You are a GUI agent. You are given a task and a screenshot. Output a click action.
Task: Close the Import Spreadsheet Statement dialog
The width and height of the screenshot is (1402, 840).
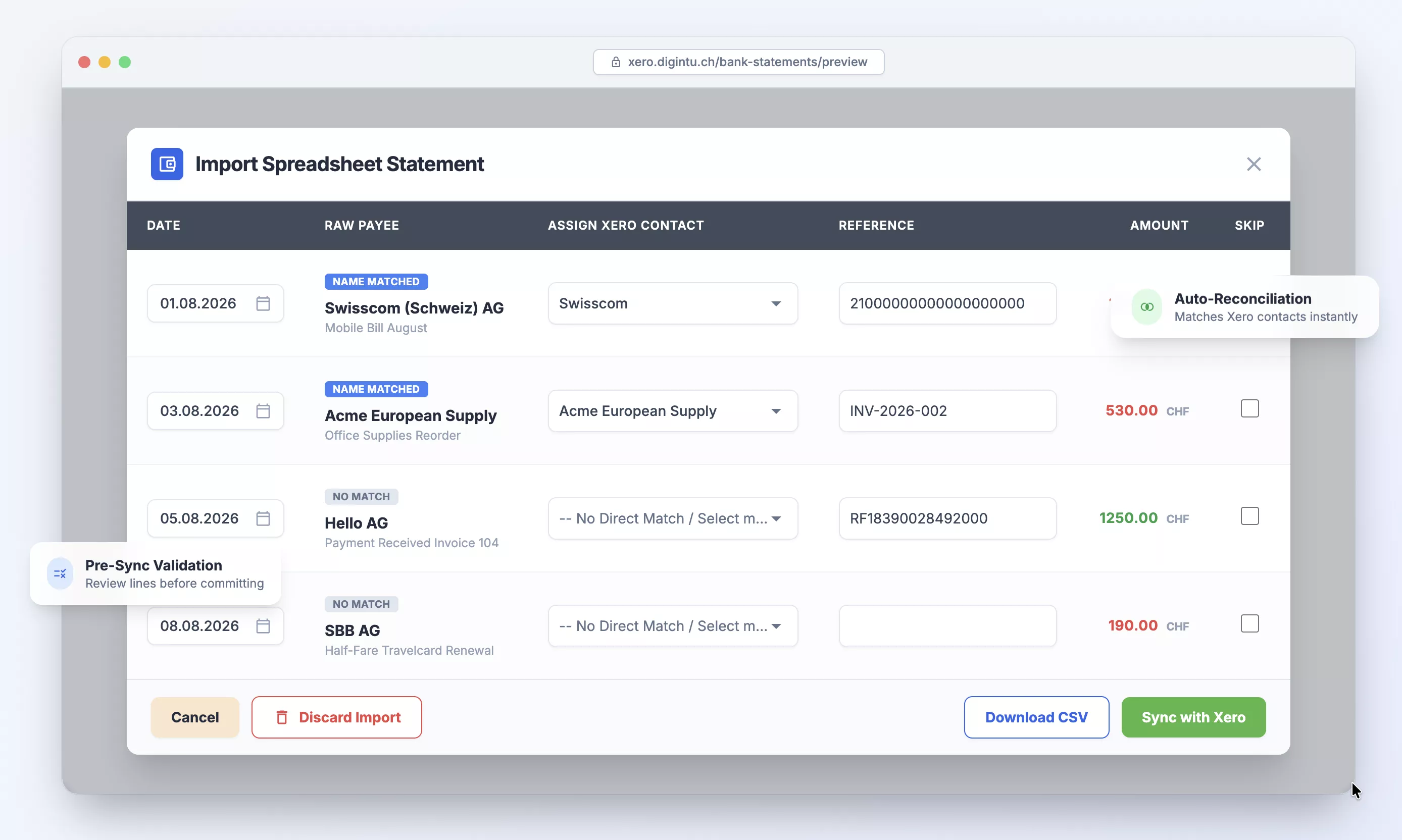[1254, 164]
